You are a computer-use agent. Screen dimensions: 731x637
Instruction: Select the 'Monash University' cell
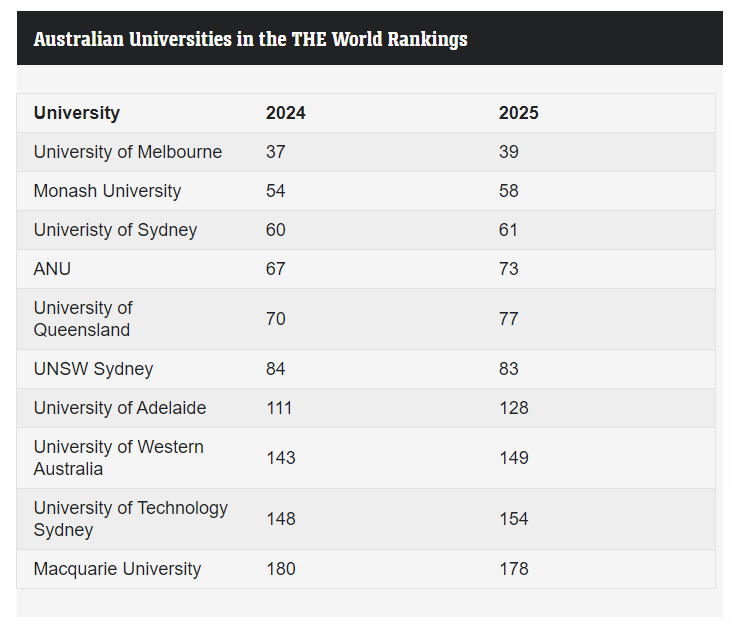point(107,191)
